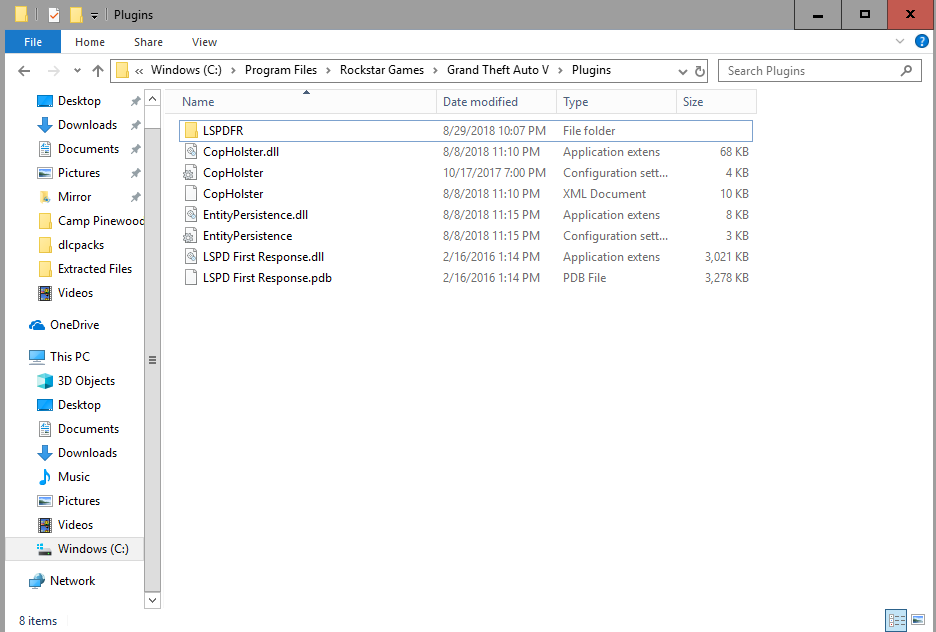
Task: Click the Windows (C:) breadcrumb
Action: click(186, 70)
